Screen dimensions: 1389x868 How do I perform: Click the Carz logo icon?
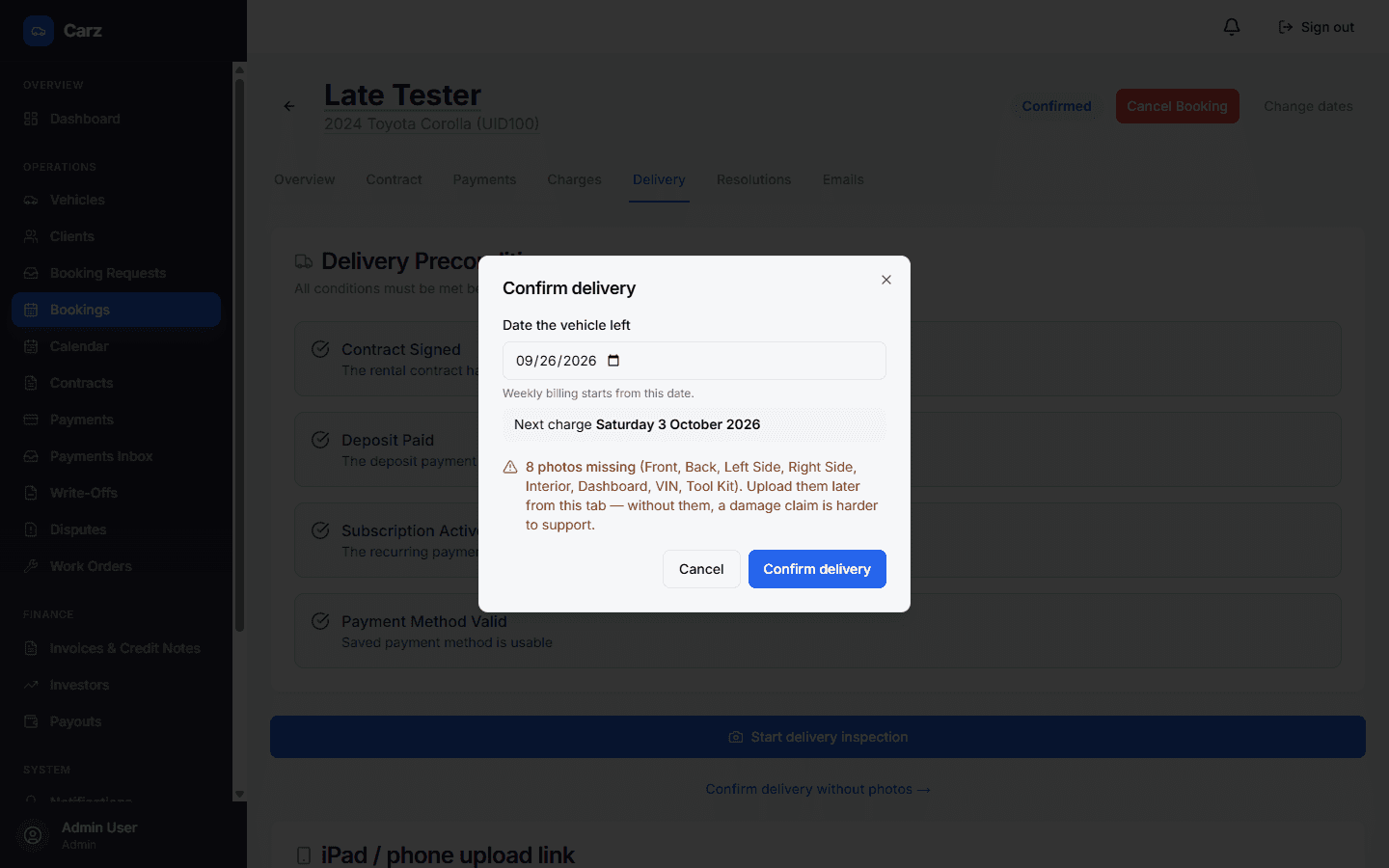coord(39,31)
